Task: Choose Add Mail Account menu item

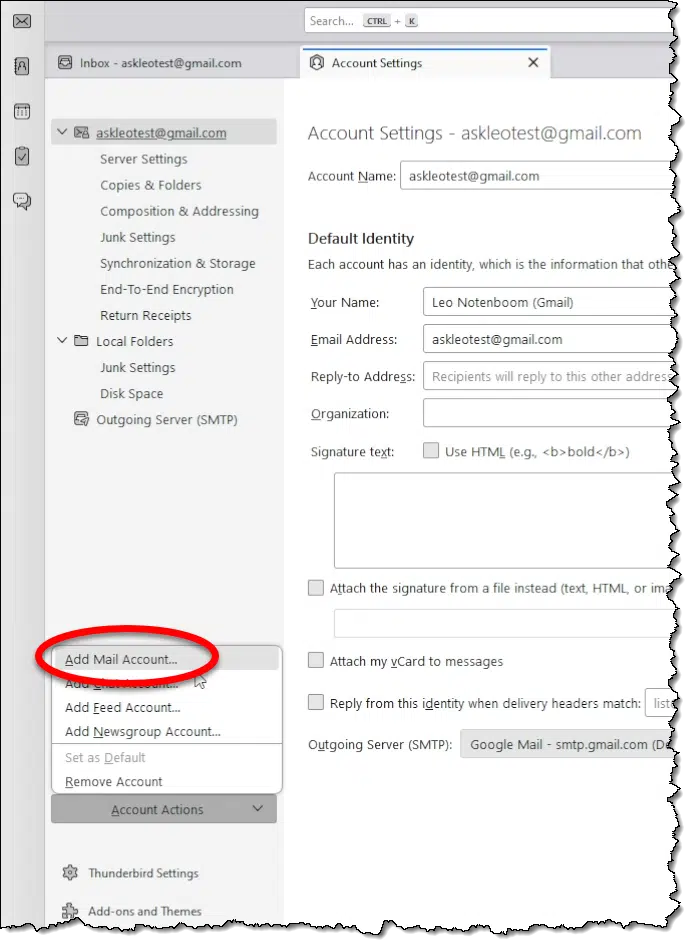Action: [166, 659]
